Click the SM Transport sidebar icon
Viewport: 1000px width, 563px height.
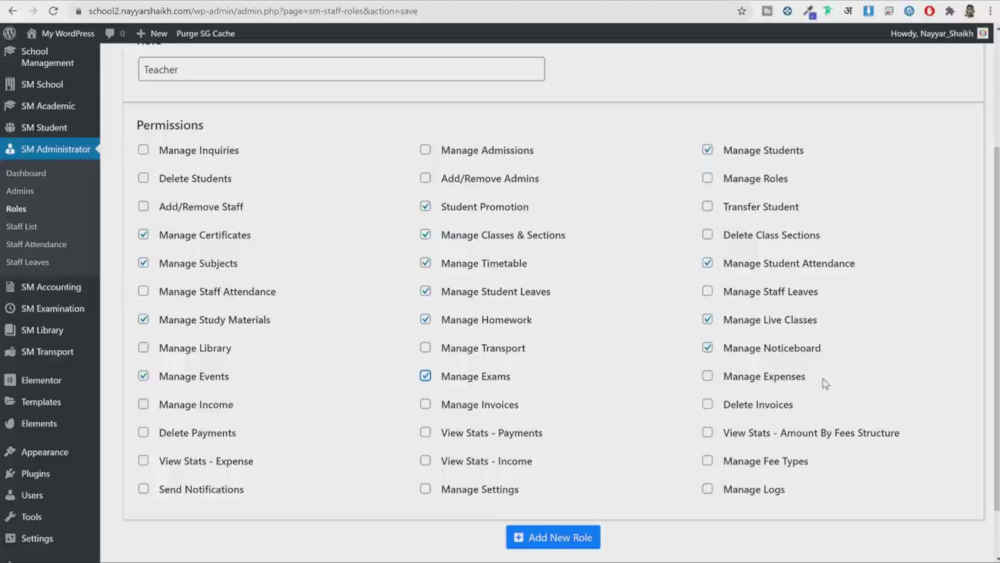coord(10,352)
